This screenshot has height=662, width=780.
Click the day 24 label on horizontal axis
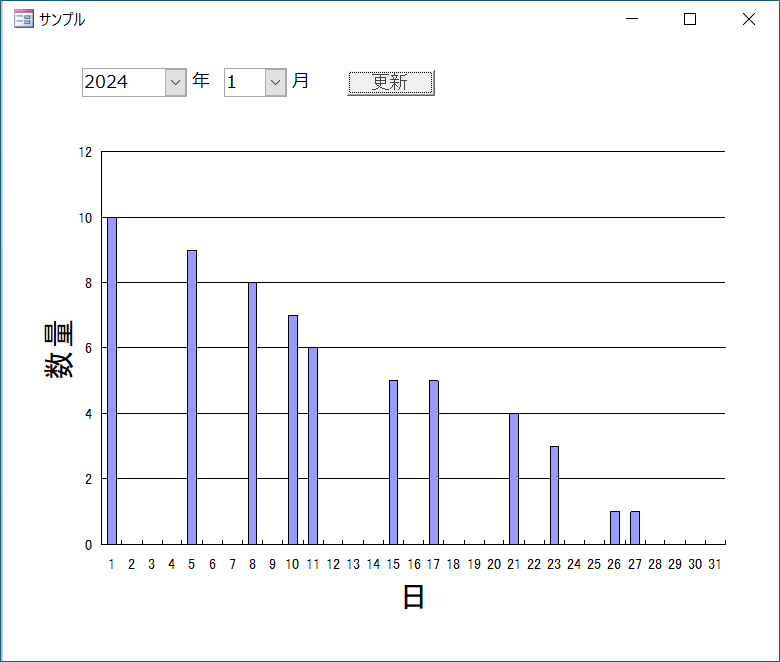pos(574,564)
